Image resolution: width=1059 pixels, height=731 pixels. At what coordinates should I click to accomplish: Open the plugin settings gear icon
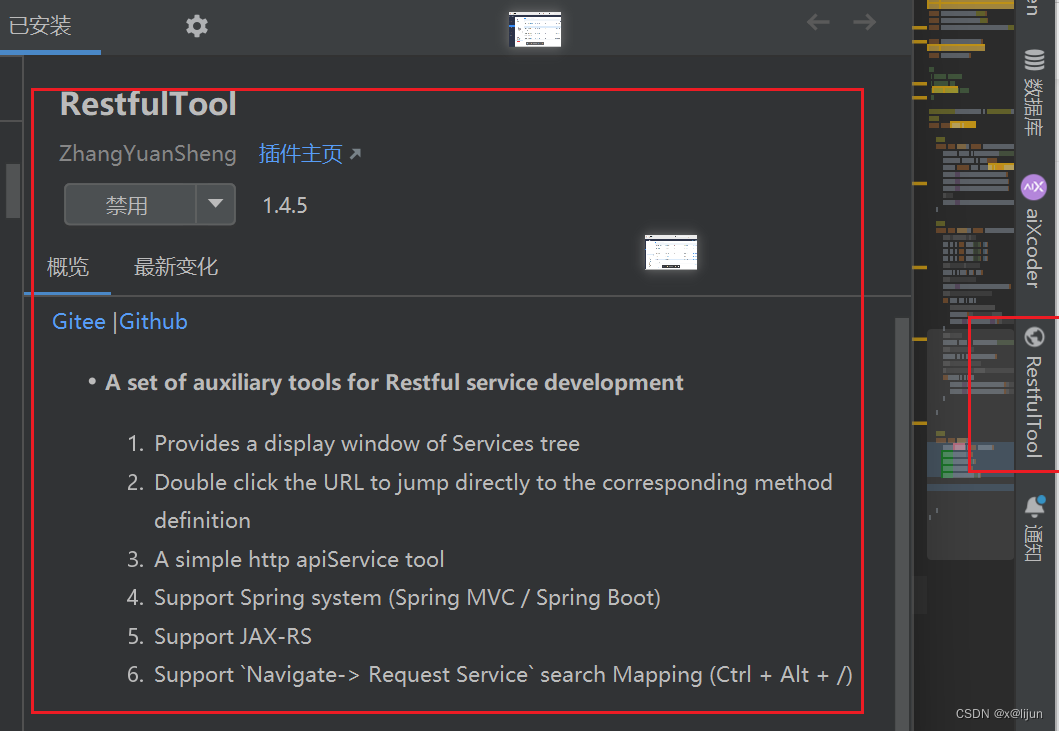point(197,26)
